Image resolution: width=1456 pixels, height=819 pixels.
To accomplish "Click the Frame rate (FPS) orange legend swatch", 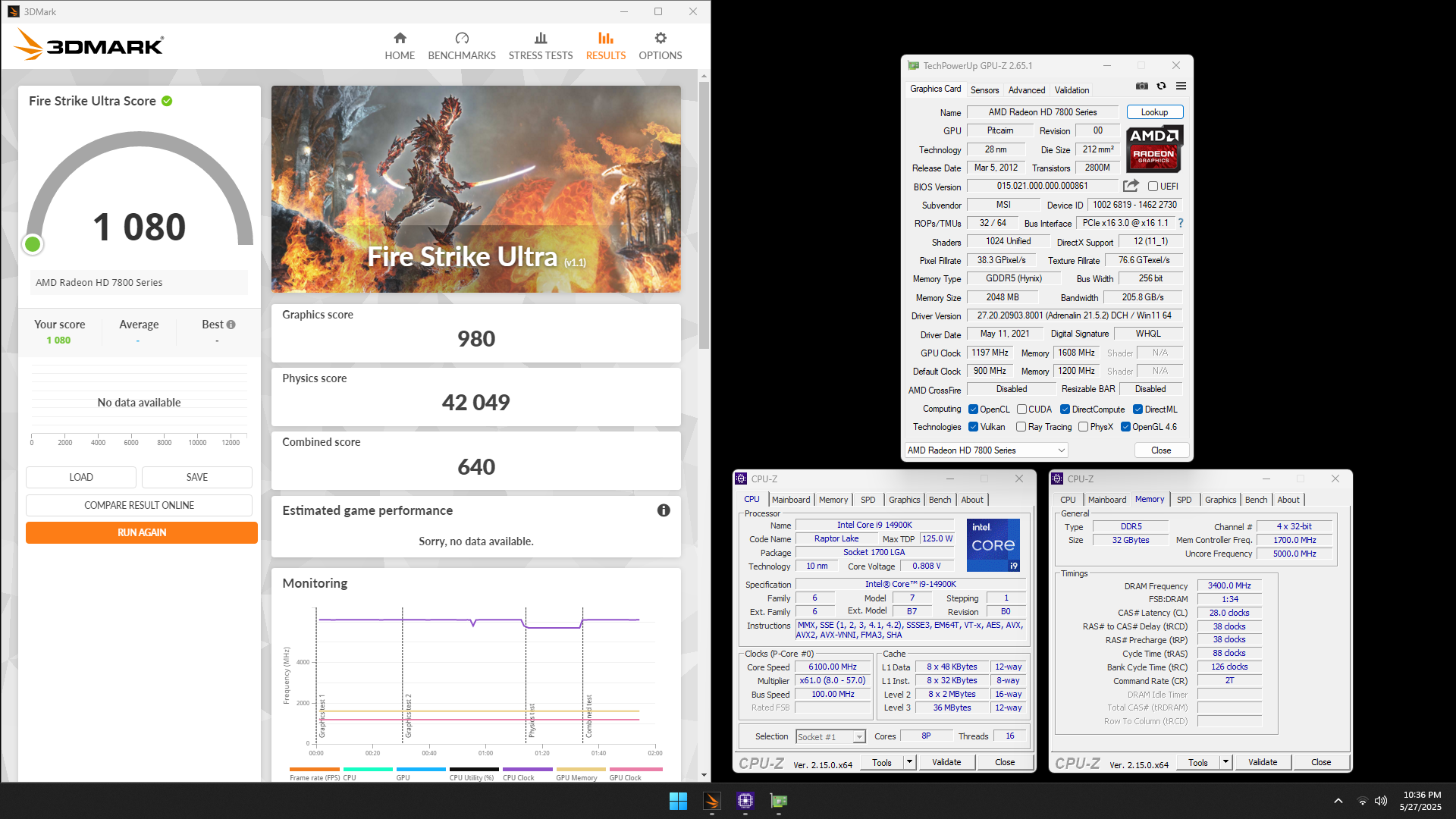I will (315, 769).
